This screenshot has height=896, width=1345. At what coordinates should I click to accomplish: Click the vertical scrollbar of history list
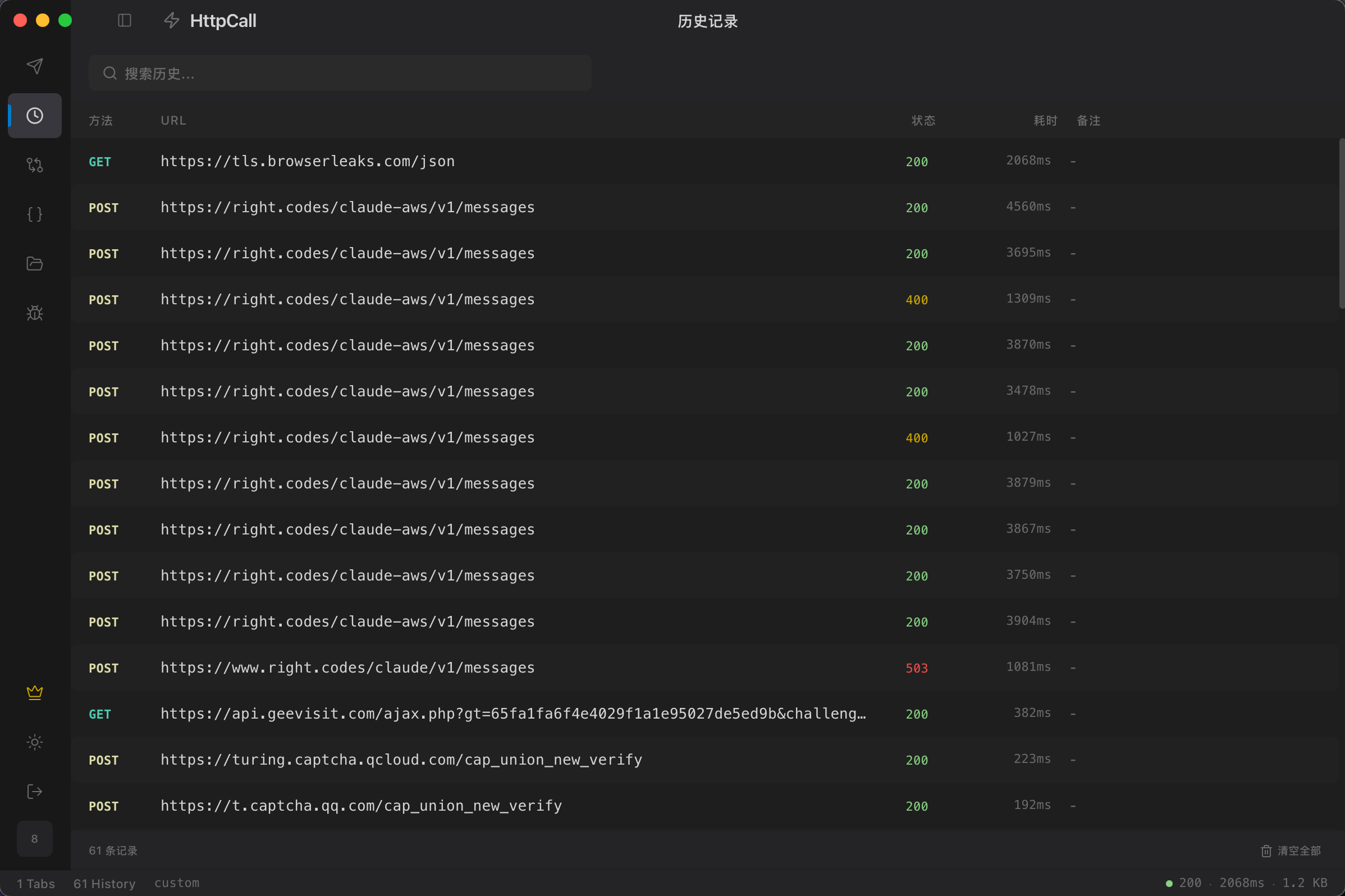pyautogui.click(x=1341, y=223)
